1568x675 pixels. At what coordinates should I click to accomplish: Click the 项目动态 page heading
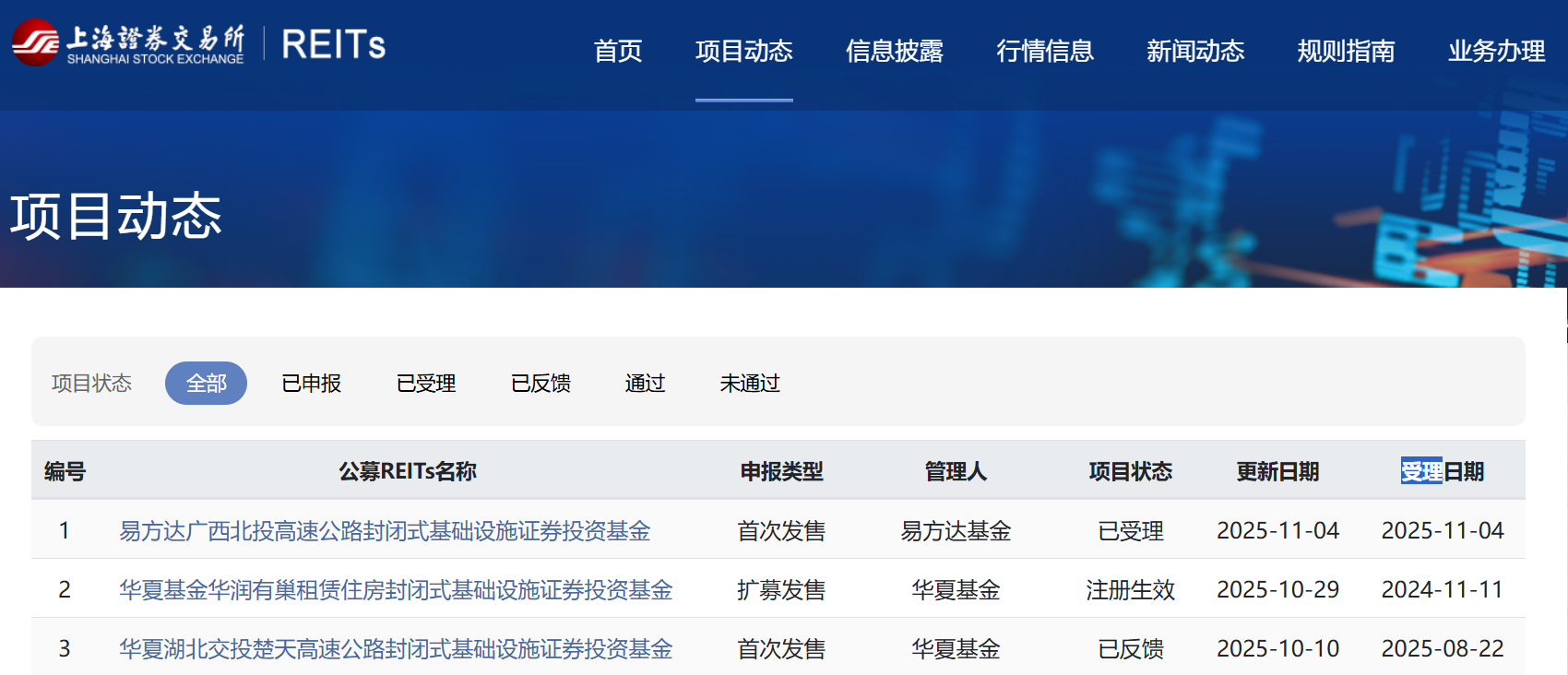(x=116, y=217)
